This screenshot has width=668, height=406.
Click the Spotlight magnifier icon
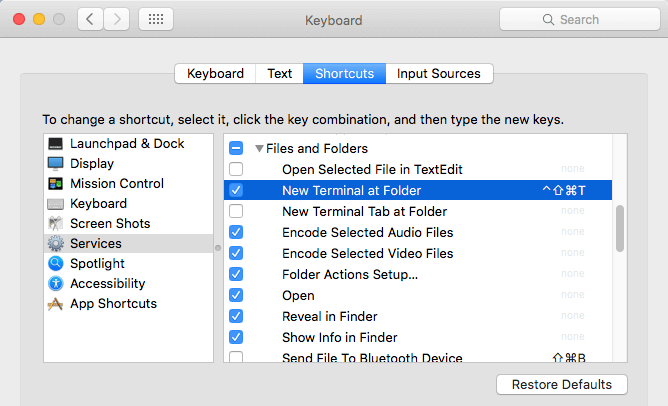(55, 264)
